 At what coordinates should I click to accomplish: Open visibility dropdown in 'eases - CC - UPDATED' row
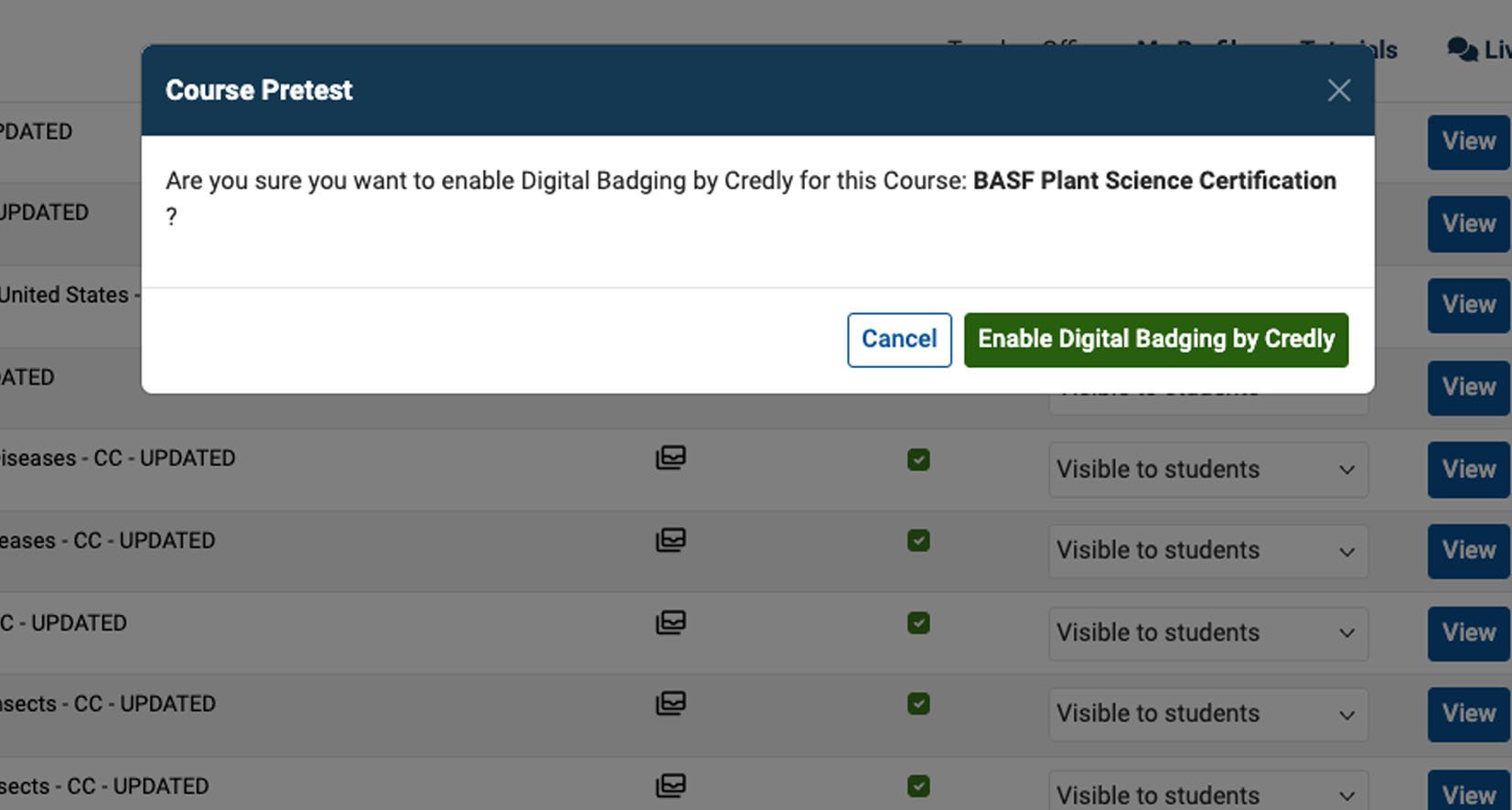click(x=1208, y=551)
